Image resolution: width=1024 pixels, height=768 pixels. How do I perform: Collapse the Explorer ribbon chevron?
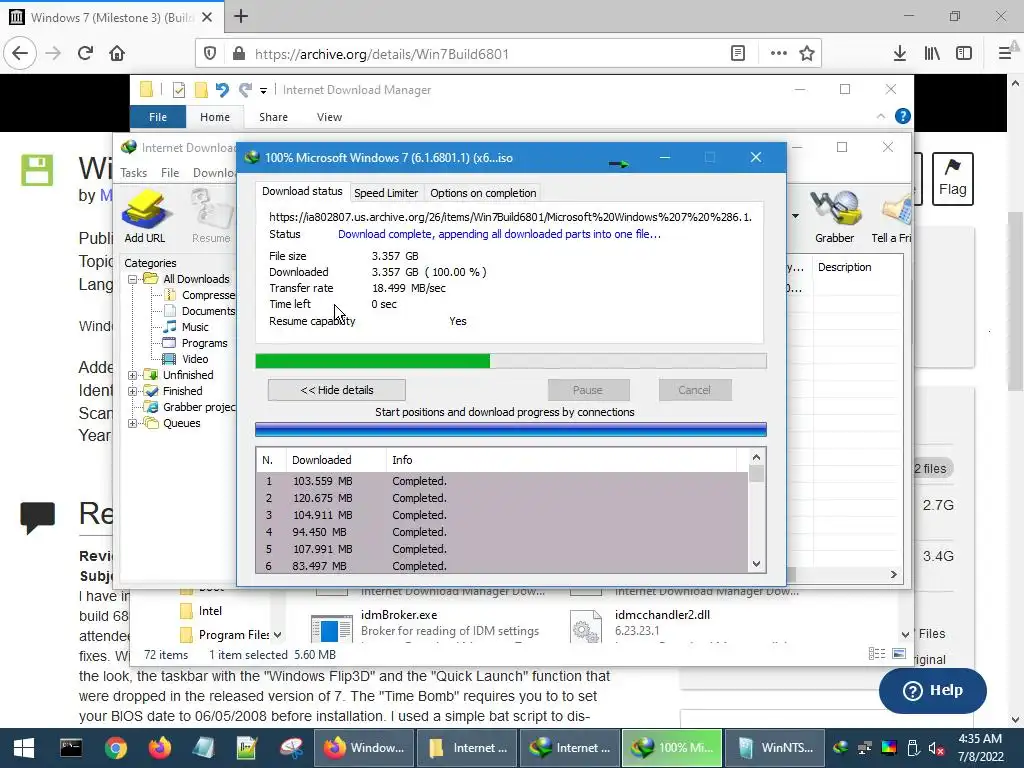pos(880,116)
